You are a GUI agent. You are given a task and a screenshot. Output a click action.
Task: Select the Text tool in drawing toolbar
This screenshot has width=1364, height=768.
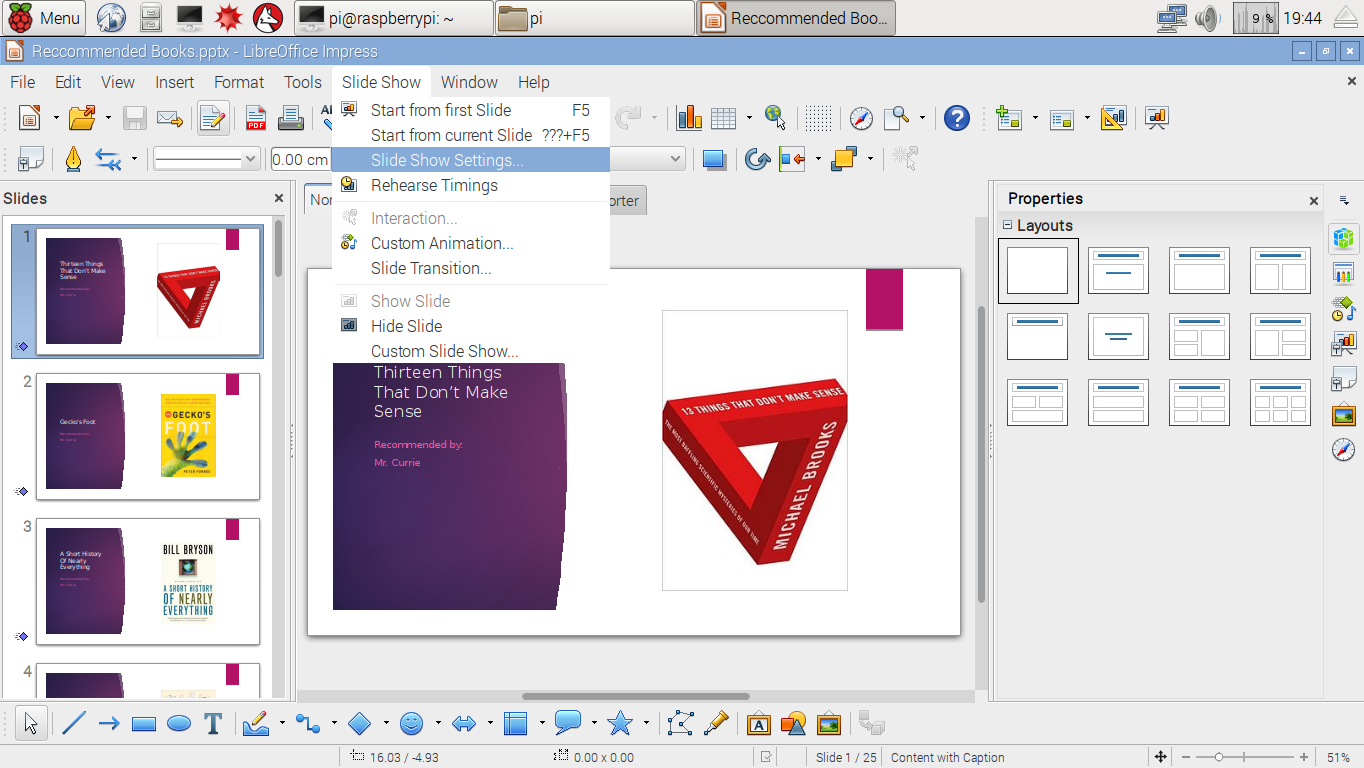pos(213,723)
